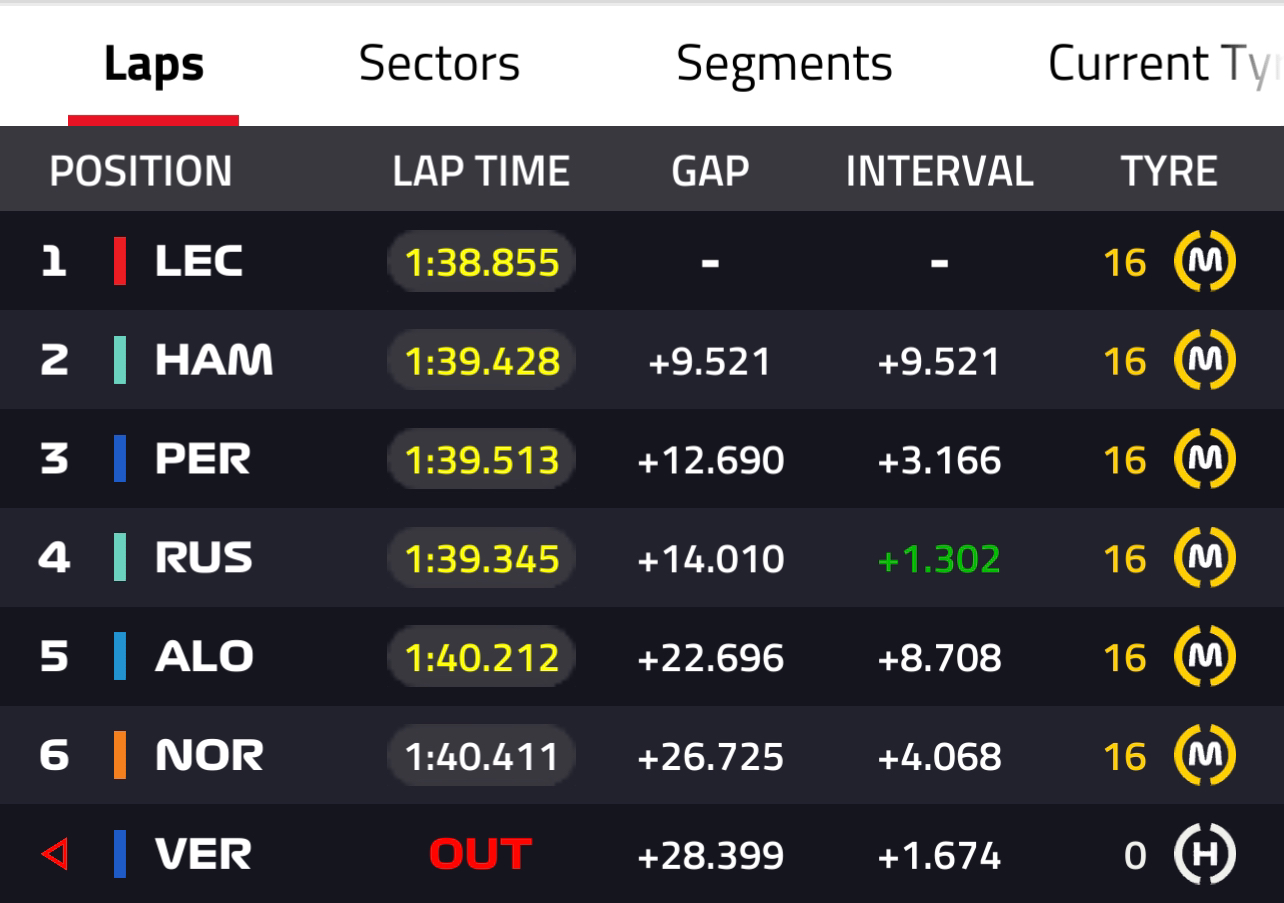Click the red pit arrow beside VER
Viewport: 1284px width, 903px height.
click(x=54, y=855)
